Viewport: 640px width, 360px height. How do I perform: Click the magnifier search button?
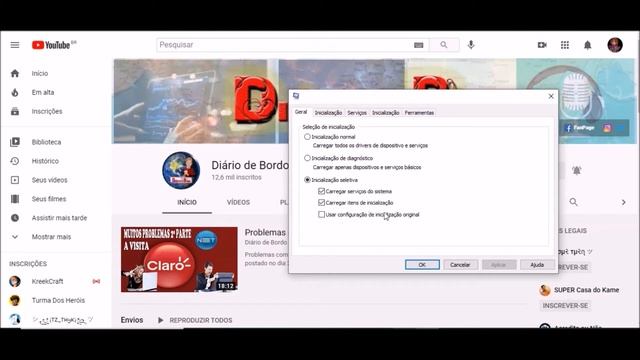444,45
